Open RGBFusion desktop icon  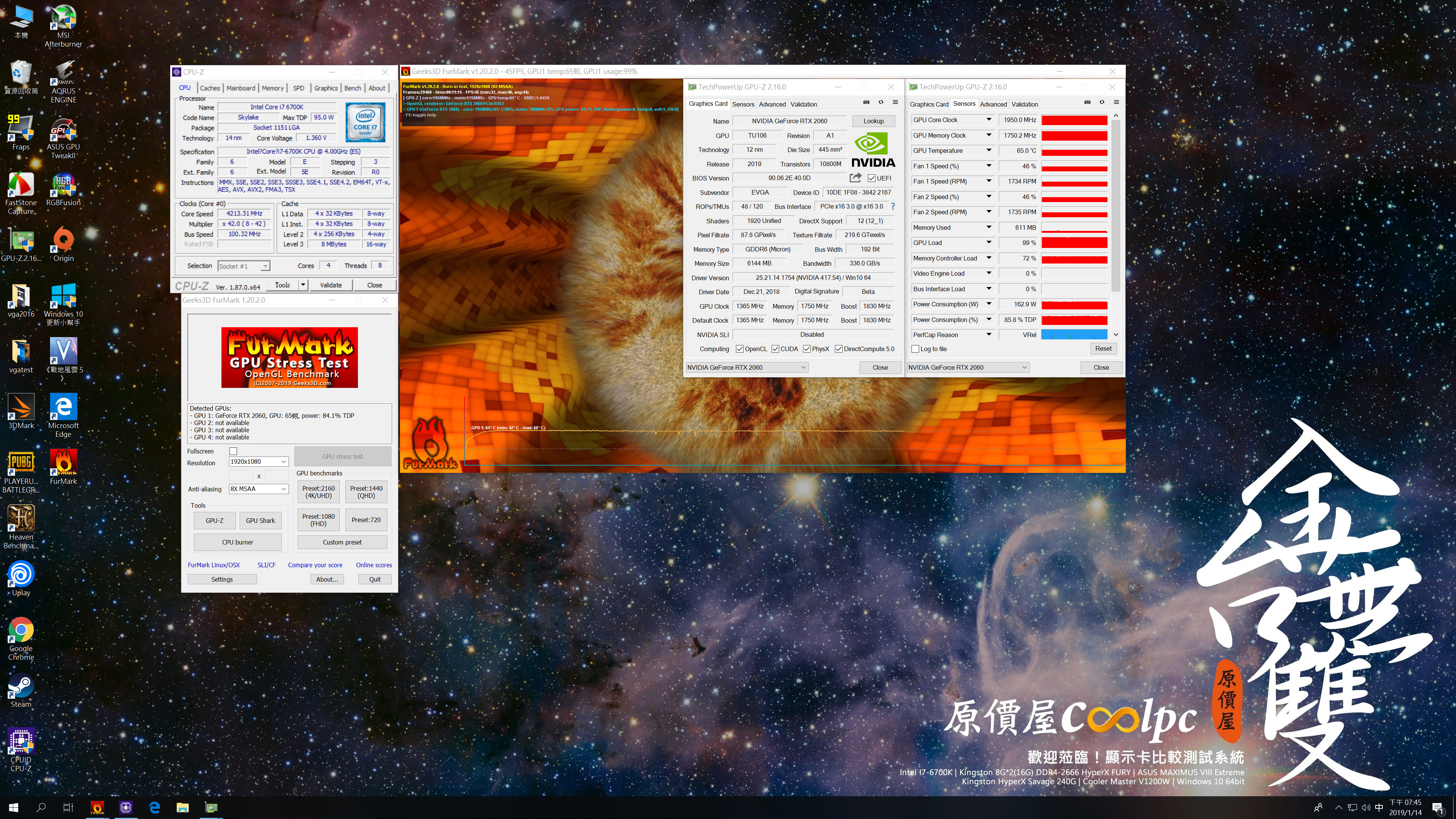tap(63, 189)
